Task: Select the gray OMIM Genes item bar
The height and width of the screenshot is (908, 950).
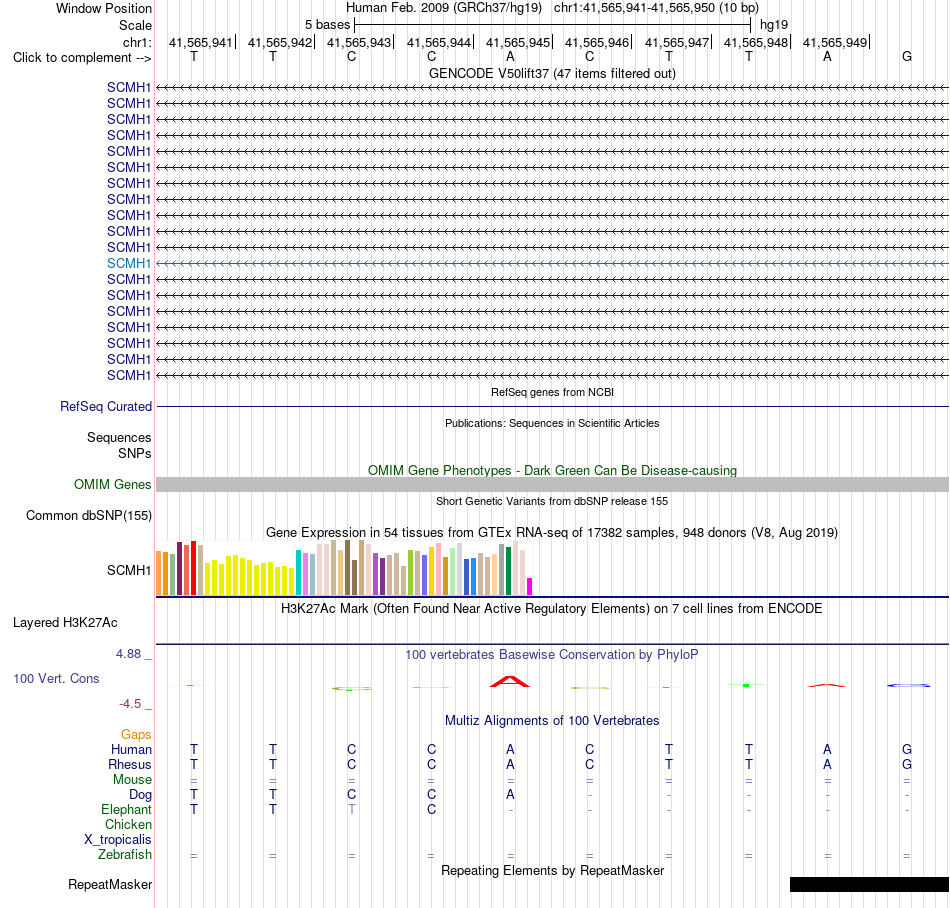Action: [552, 485]
